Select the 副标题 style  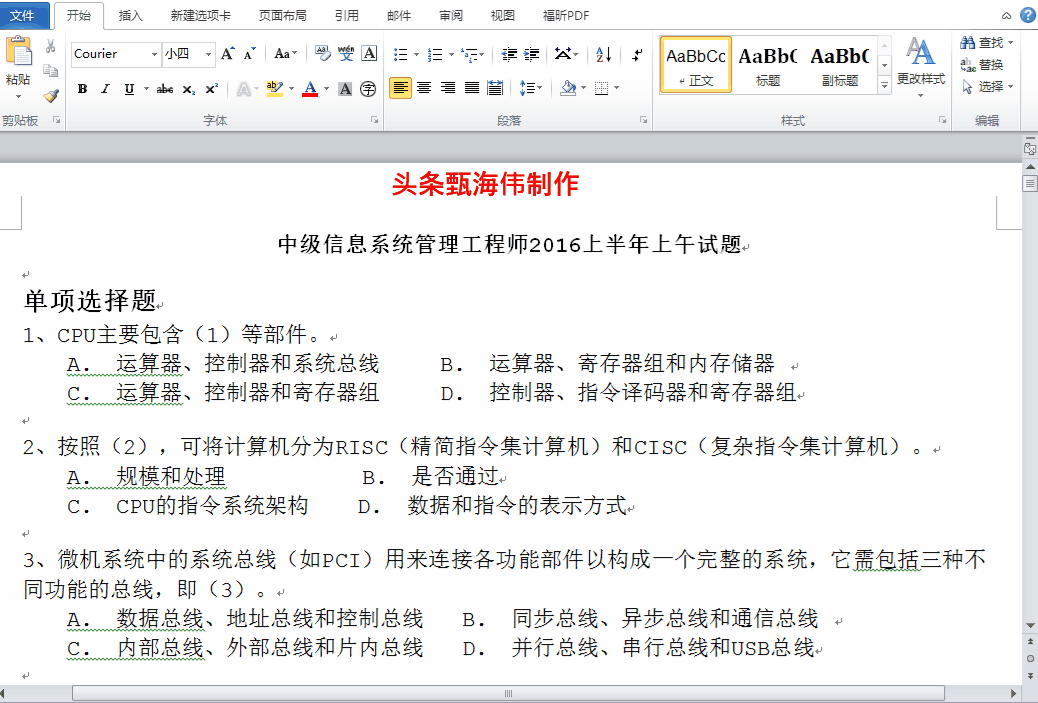(x=839, y=64)
